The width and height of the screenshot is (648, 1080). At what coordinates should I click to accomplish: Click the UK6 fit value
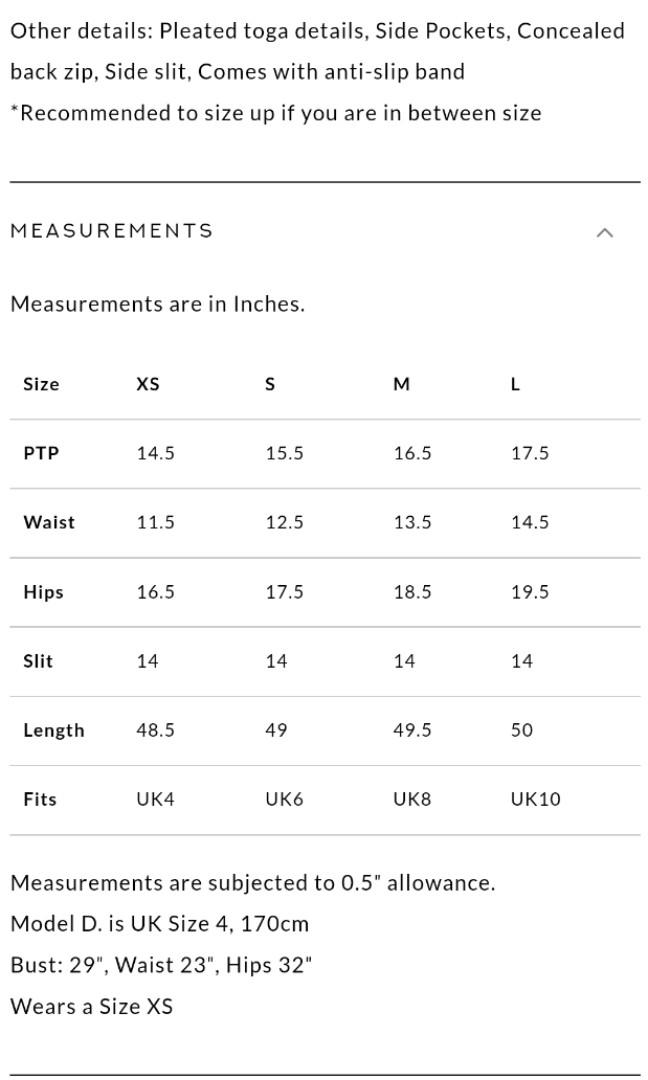coord(284,799)
